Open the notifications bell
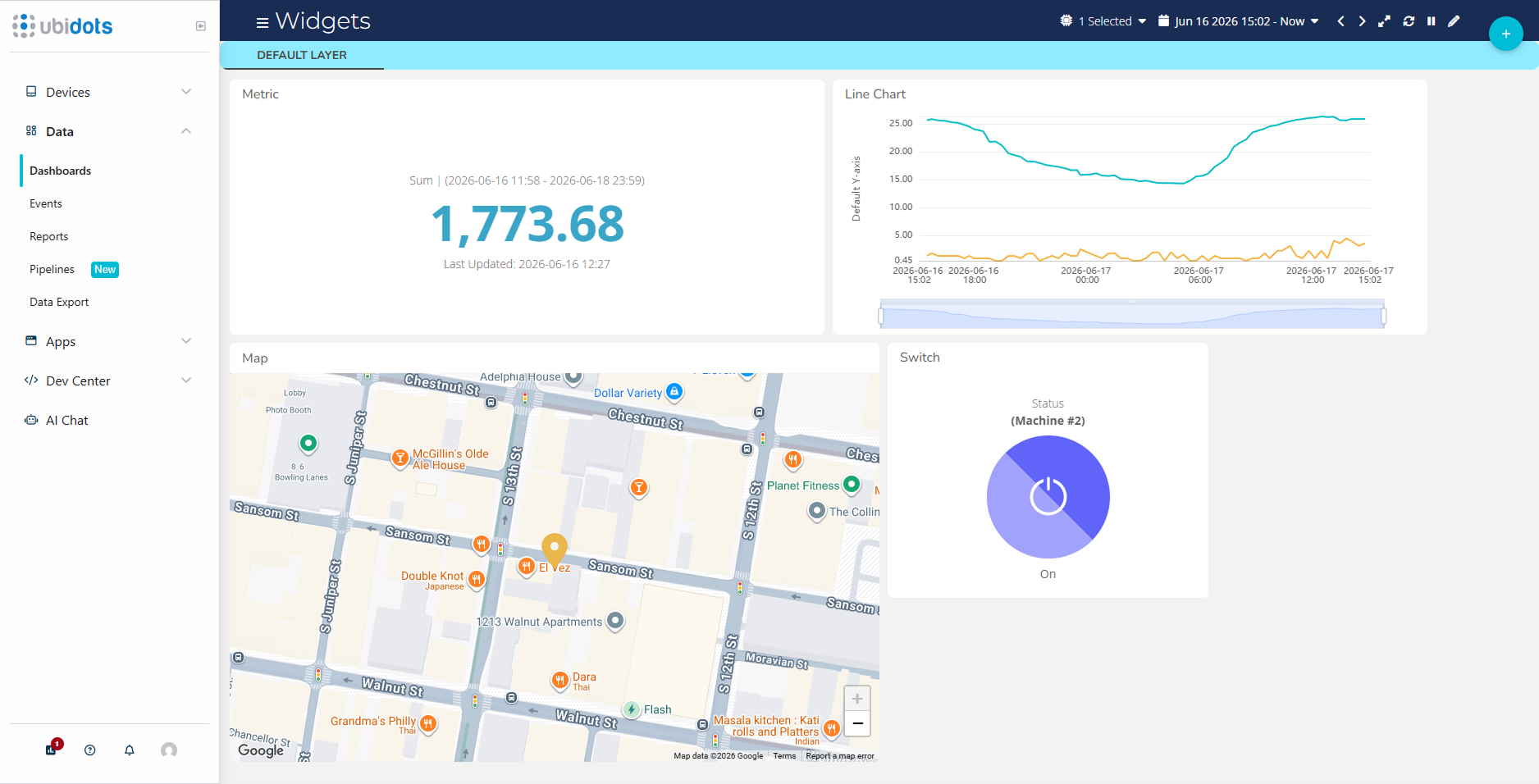Image resolution: width=1539 pixels, height=784 pixels. pos(130,750)
